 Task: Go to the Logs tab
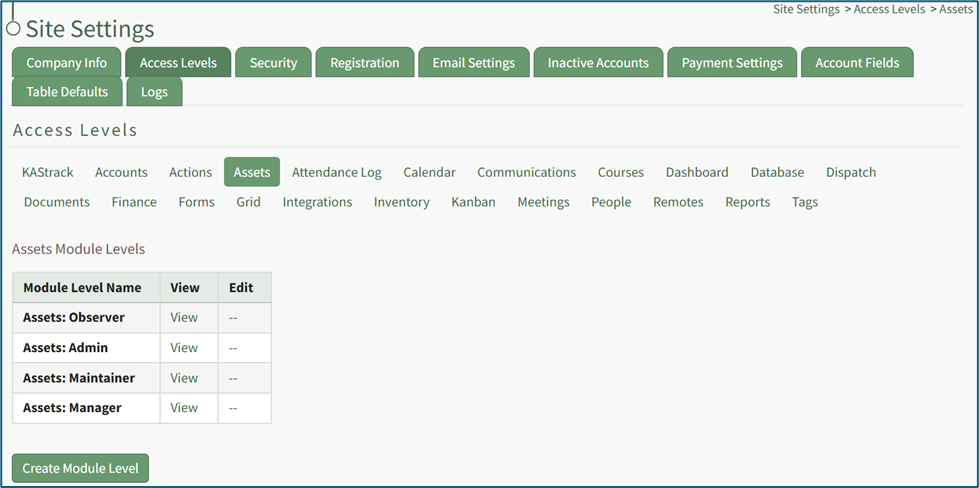pyautogui.click(x=154, y=91)
